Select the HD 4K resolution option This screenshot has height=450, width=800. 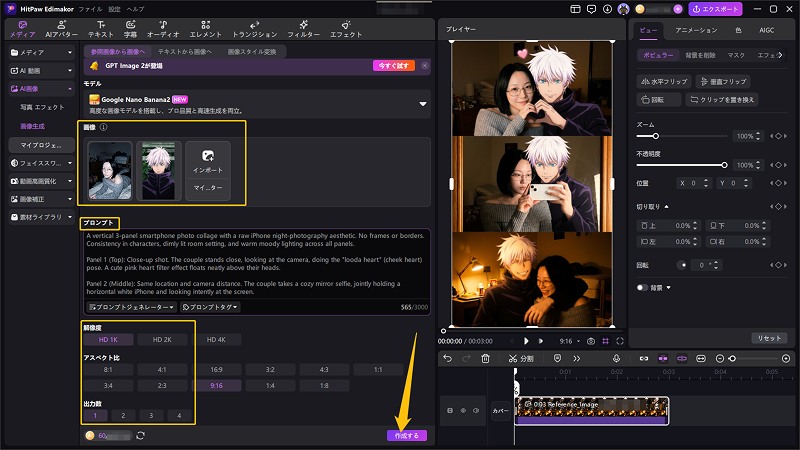click(216, 339)
